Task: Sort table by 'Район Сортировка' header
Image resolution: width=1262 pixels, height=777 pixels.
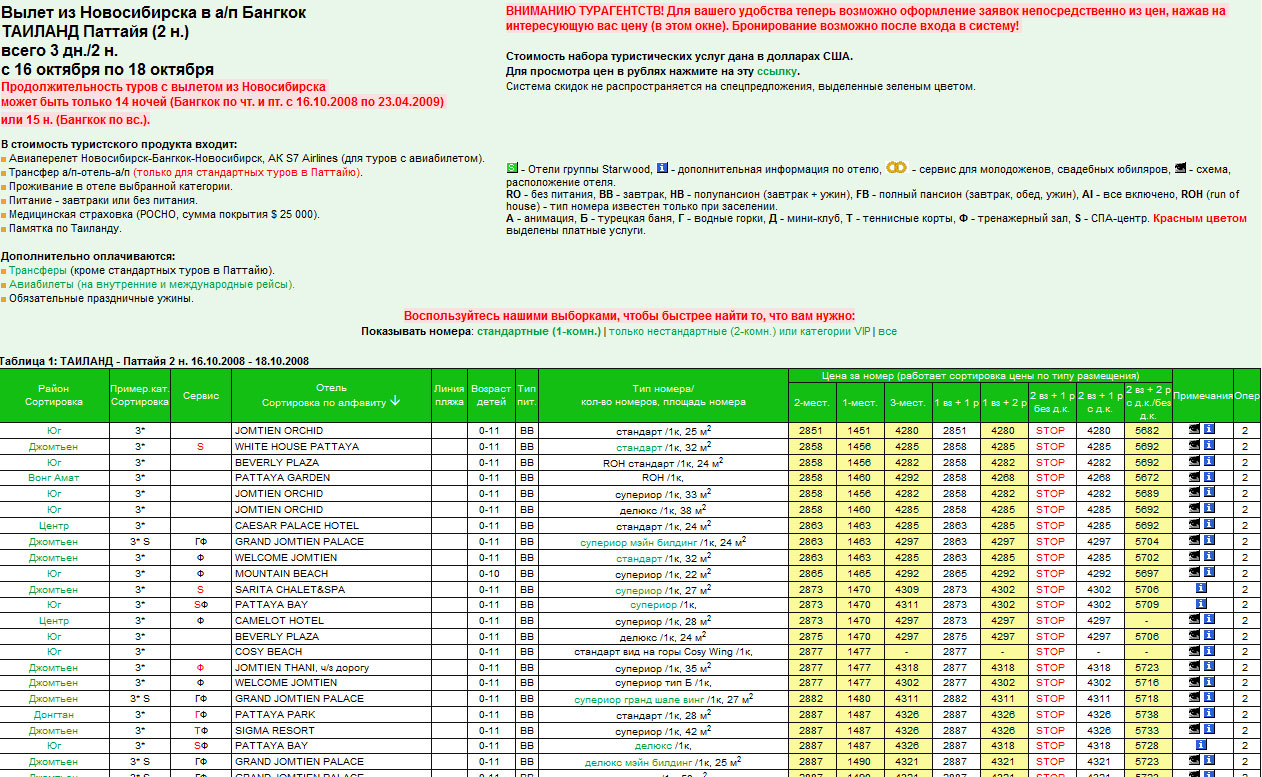Action: pyautogui.click(x=54, y=395)
